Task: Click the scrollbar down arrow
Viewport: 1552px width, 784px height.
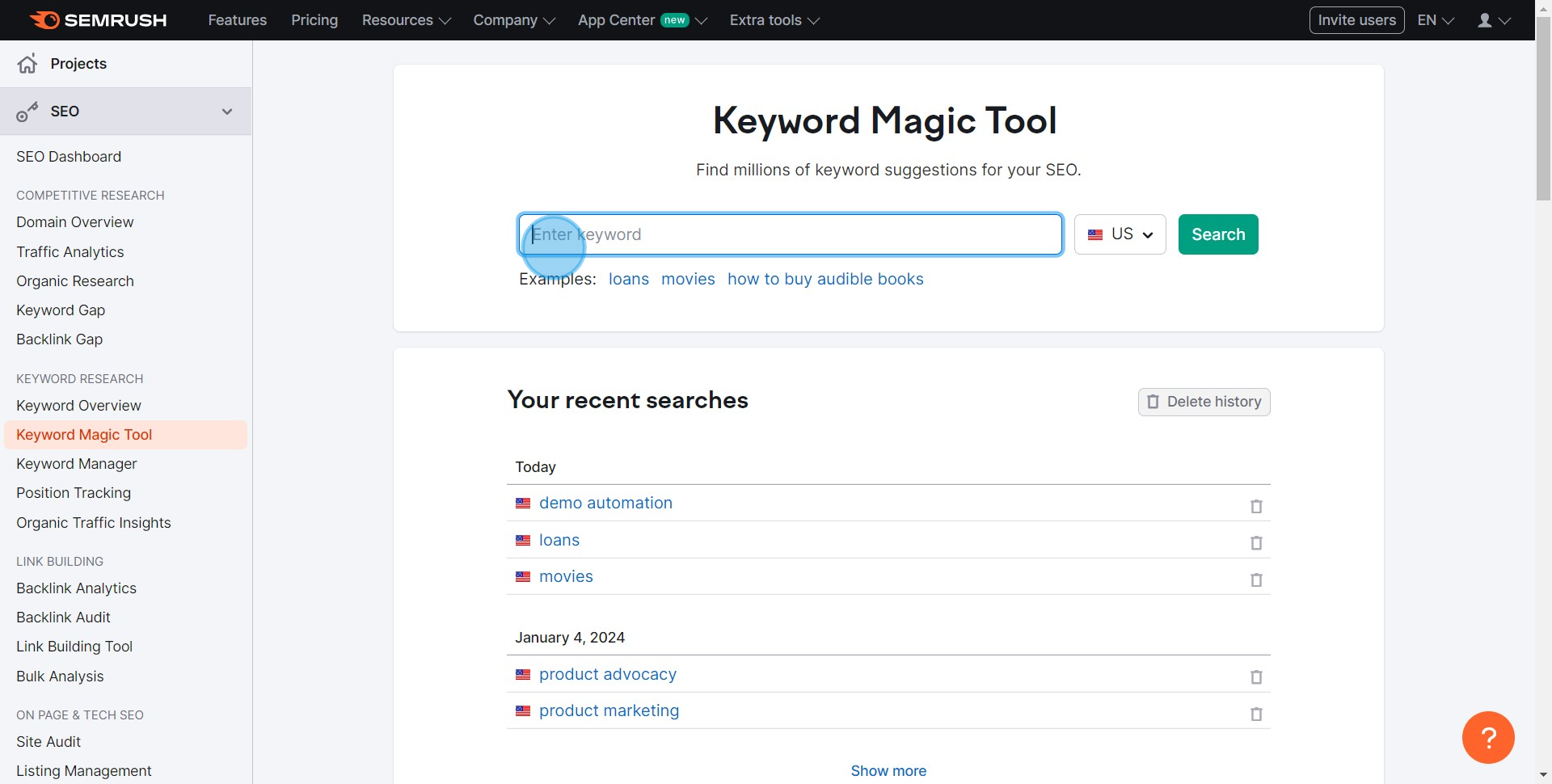Action: pos(1543,775)
